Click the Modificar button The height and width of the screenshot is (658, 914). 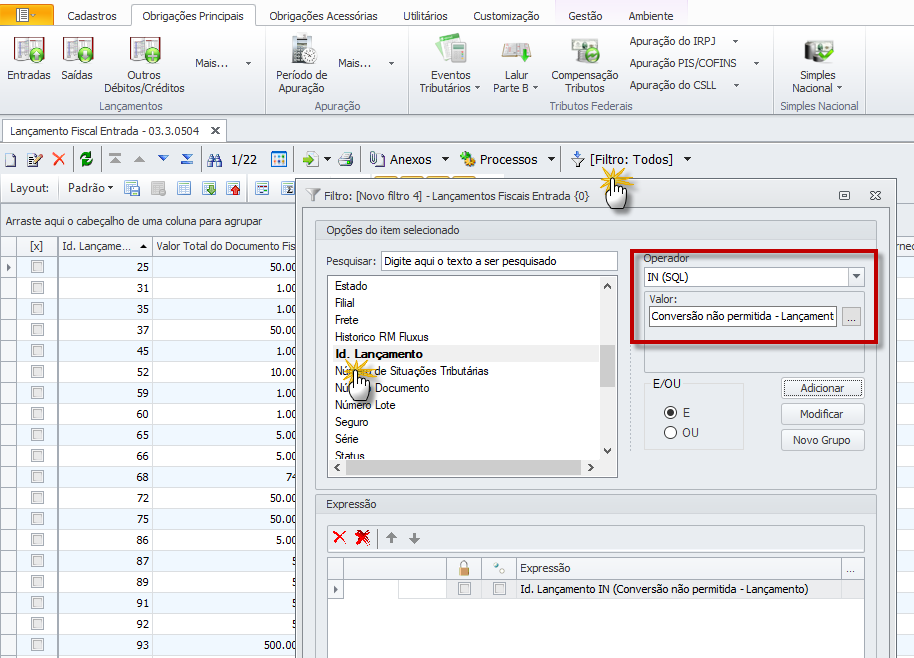(822, 414)
